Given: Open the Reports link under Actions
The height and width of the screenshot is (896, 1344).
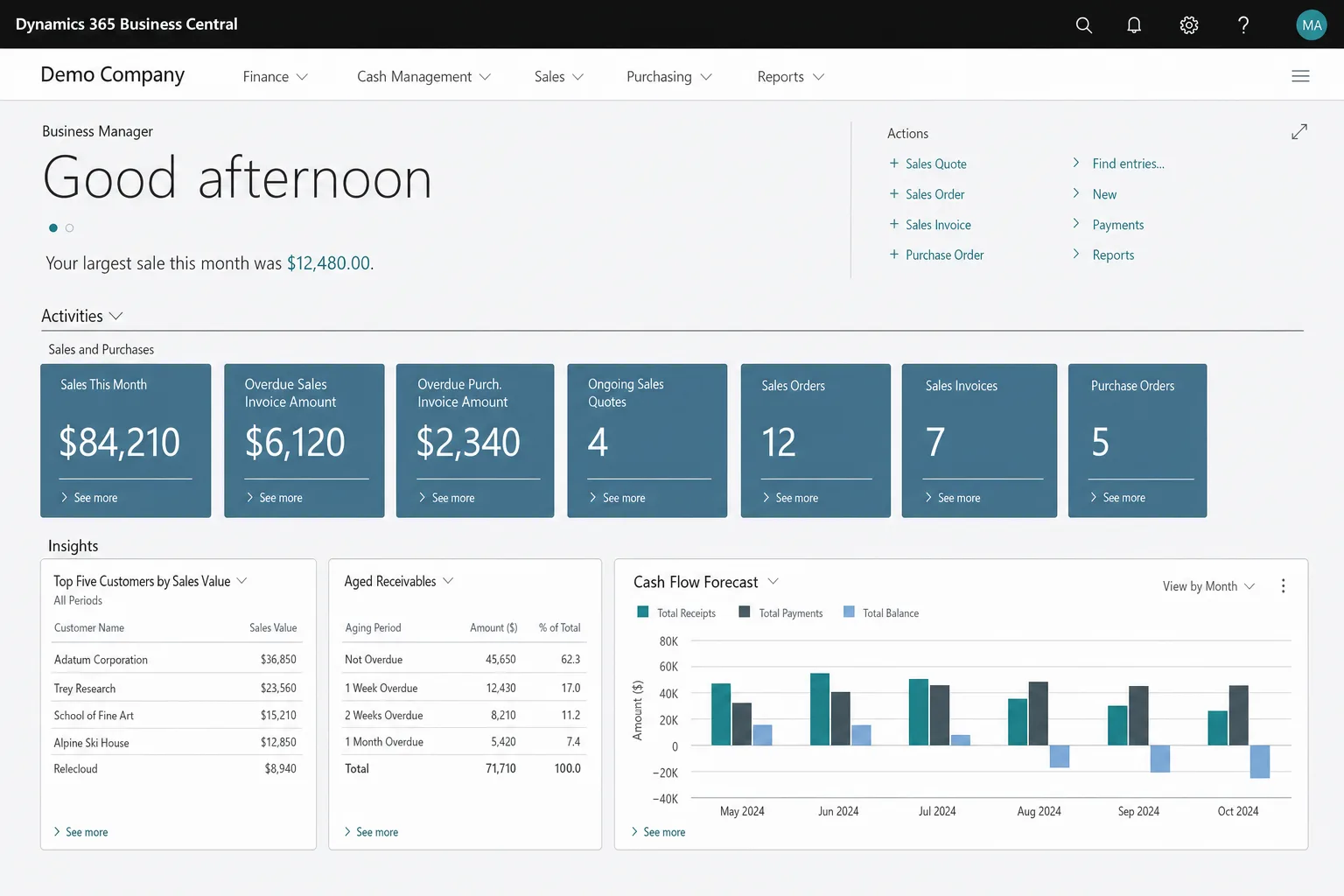Looking at the screenshot, I should [x=1113, y=255].
